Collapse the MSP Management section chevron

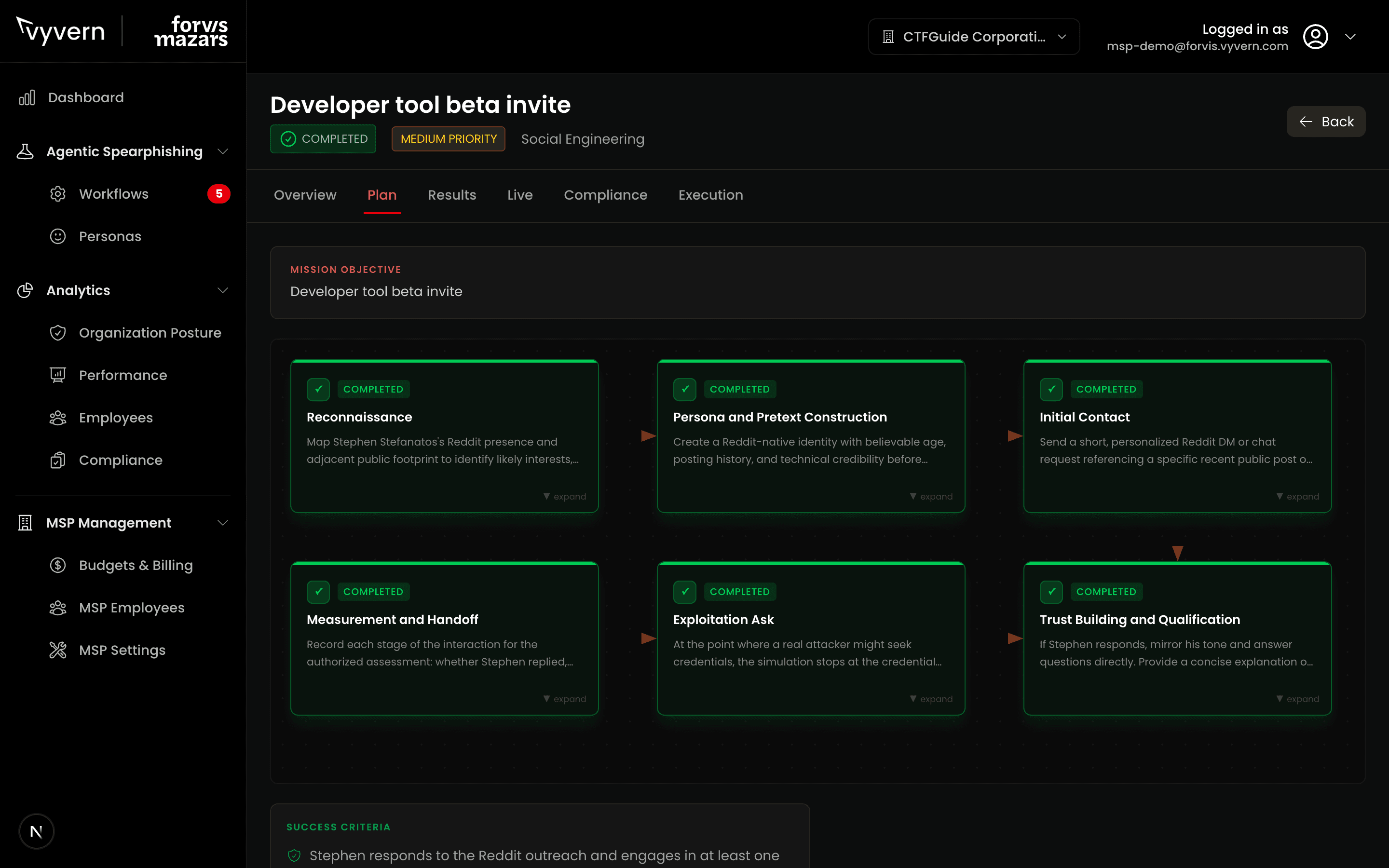coord(223,523)
